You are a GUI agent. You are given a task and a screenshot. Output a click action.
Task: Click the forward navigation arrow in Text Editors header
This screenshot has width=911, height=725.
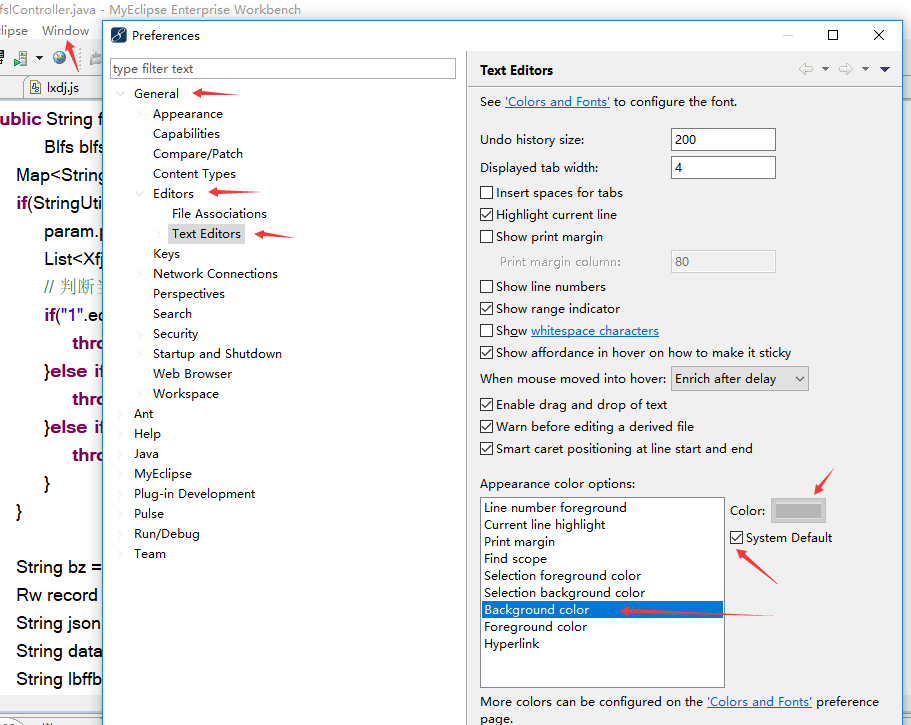click(846, 69)
